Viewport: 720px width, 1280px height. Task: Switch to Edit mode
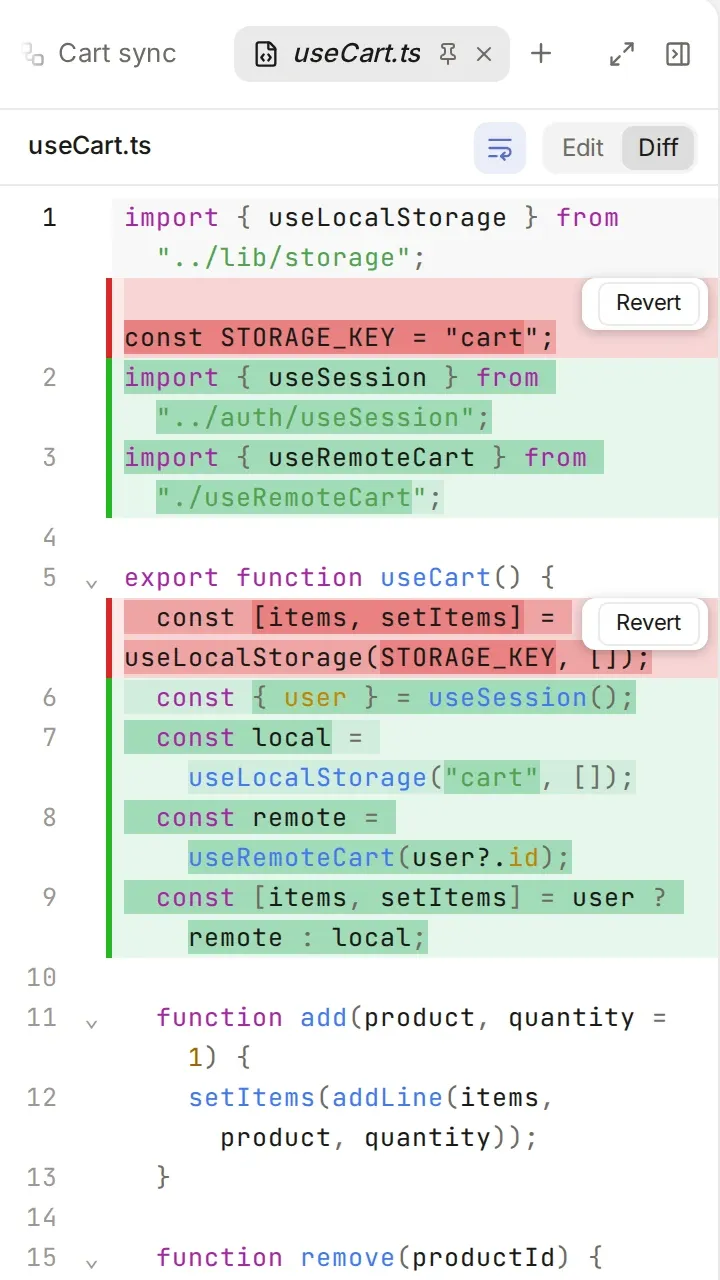click(x=582, y=148)
